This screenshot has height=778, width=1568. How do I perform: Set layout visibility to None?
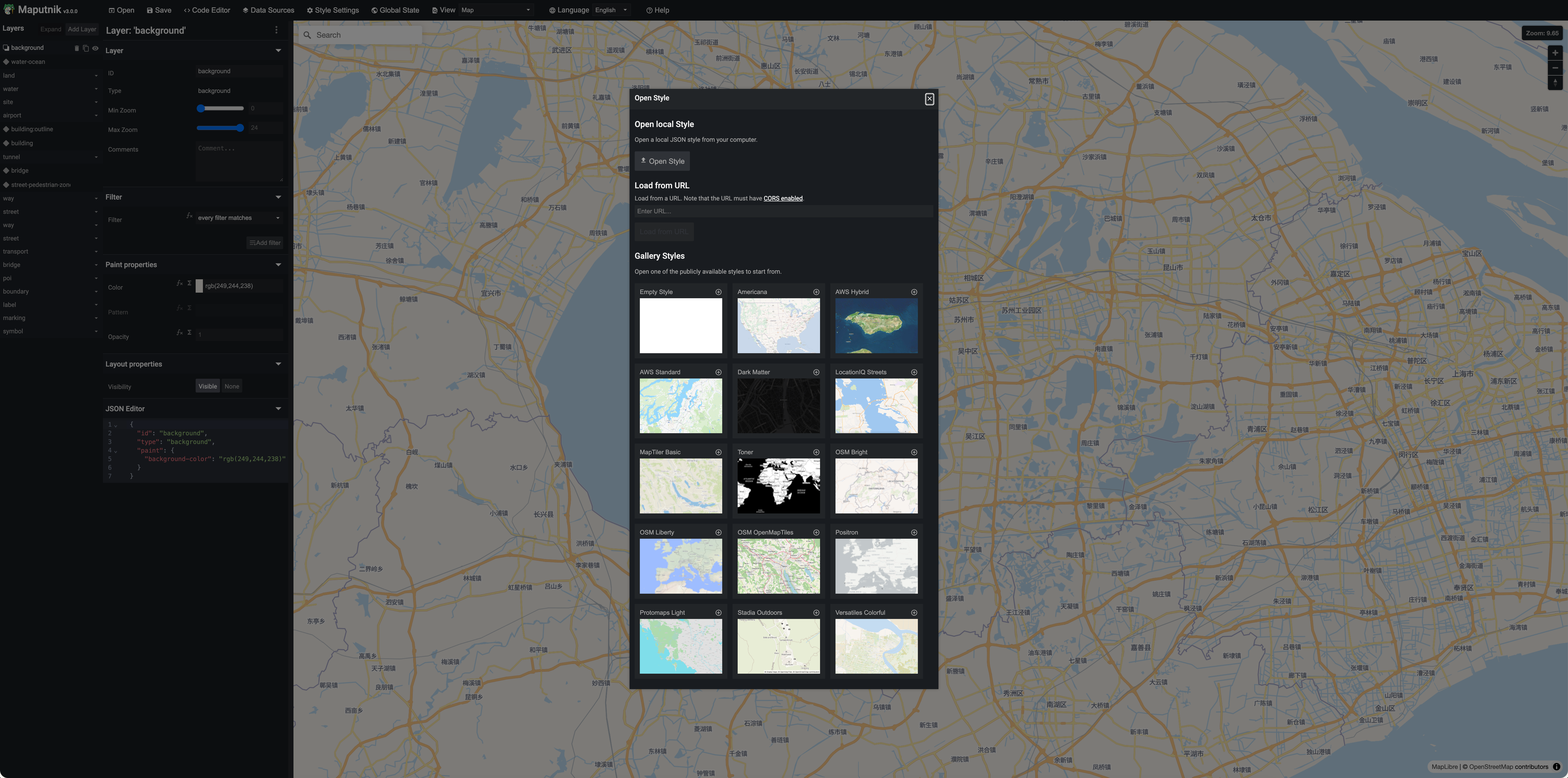coord(232,386)
